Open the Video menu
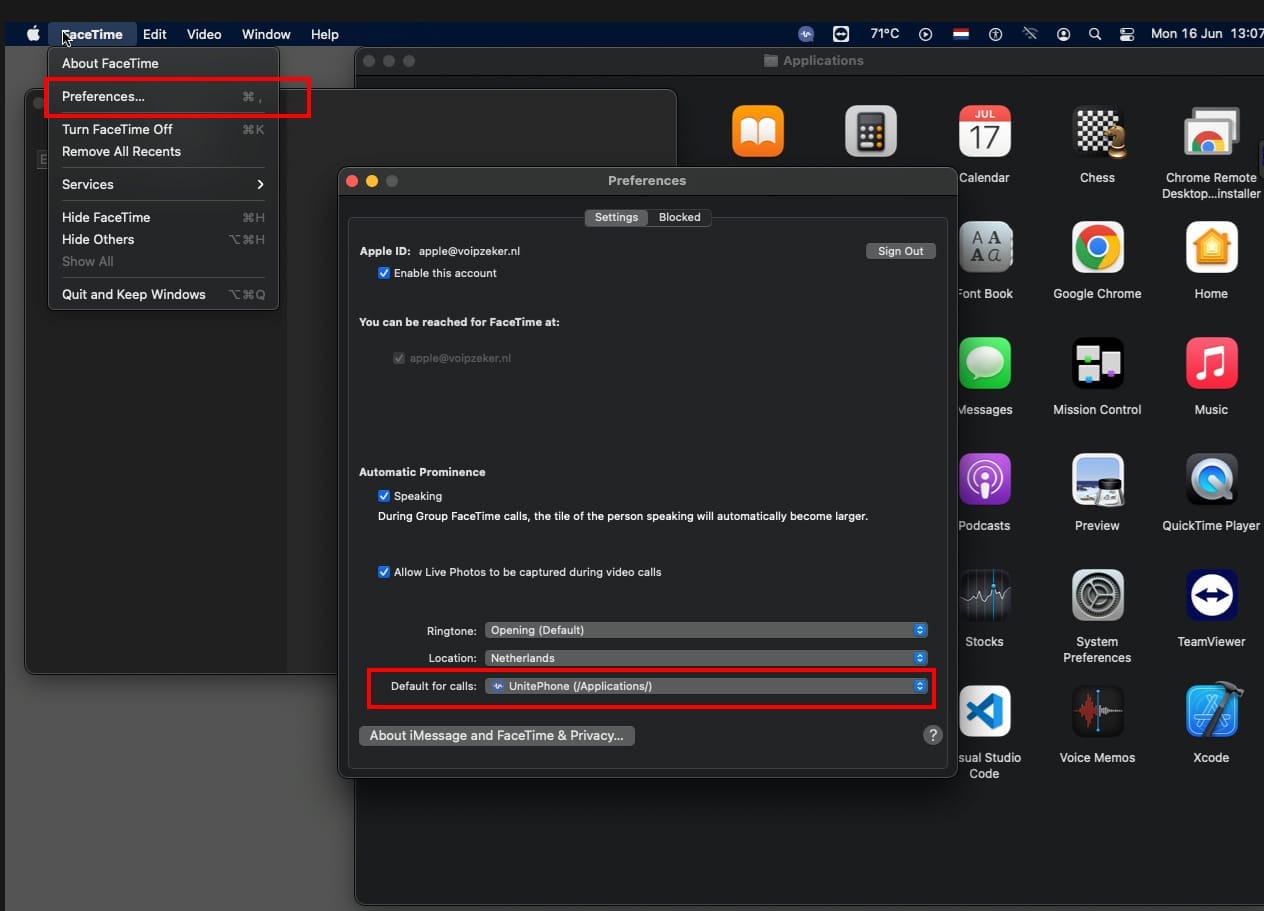 pyautogui.click(x=204, y=34)
